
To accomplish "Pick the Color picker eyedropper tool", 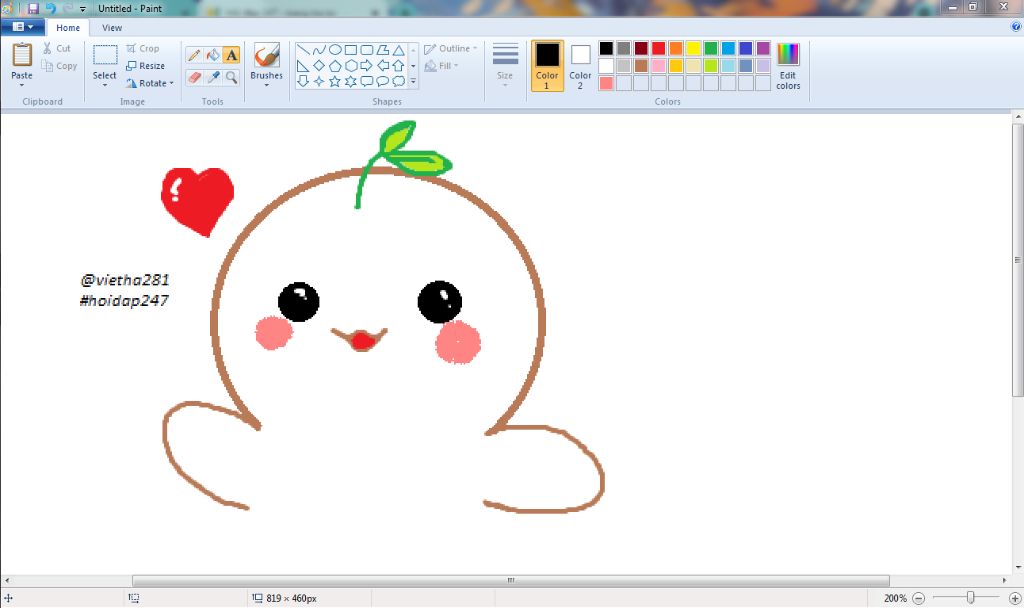I will pyautogui.click(x=213, y=77).
